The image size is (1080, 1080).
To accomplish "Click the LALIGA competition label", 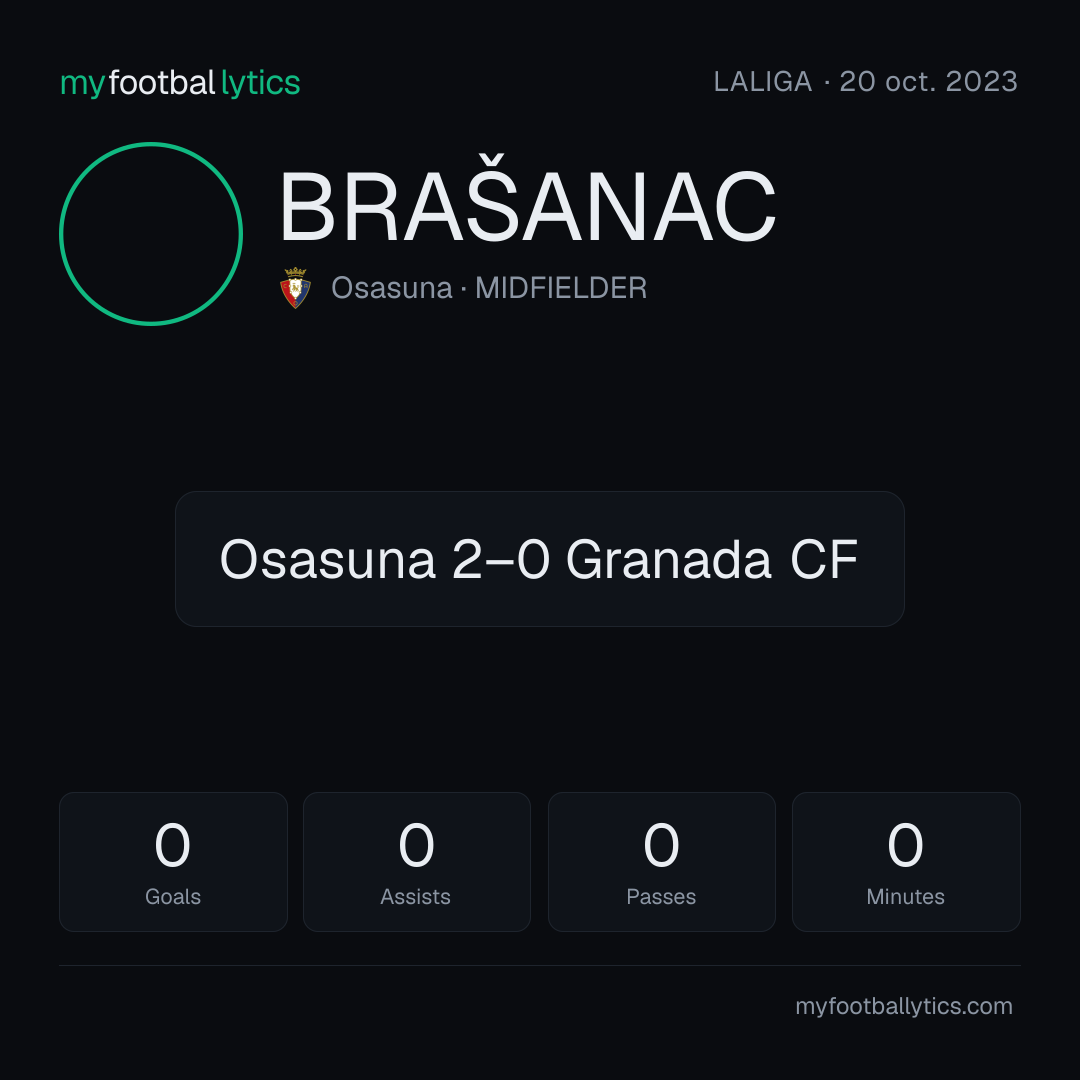I will tap(763, 82).
